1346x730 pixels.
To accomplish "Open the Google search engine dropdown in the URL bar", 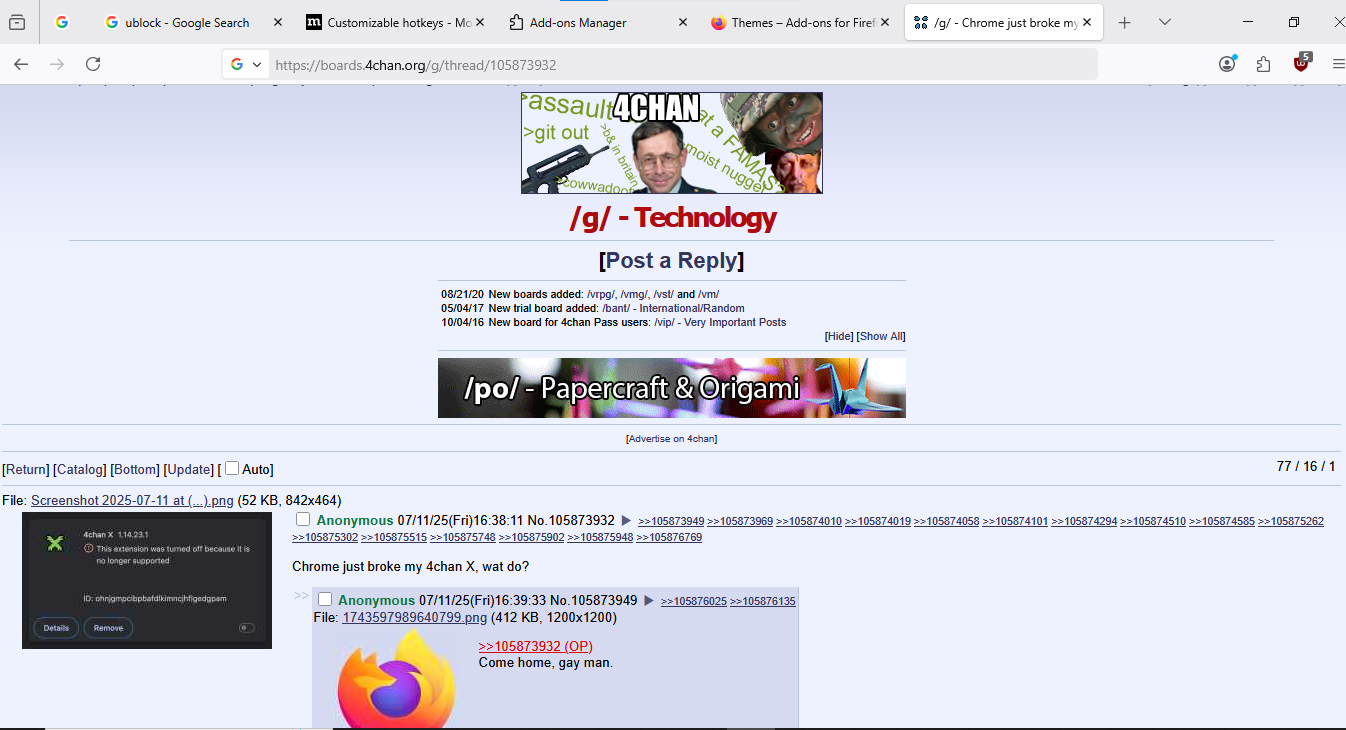I will click(246, 64).
